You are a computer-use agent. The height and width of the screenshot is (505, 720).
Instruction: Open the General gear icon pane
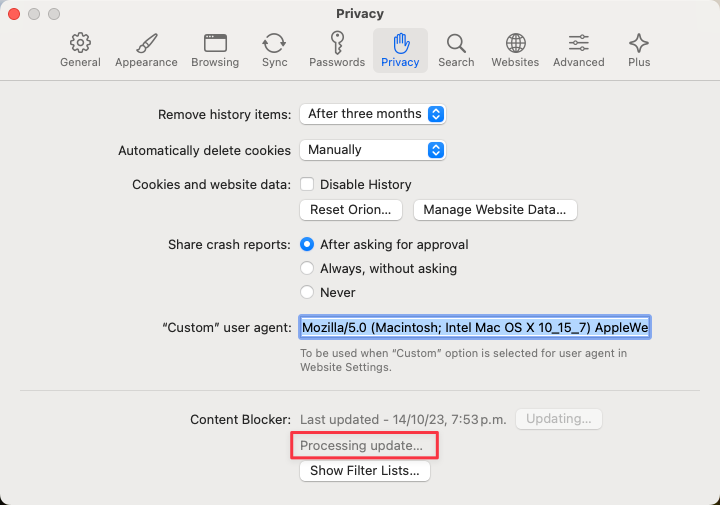coord(80,49)
